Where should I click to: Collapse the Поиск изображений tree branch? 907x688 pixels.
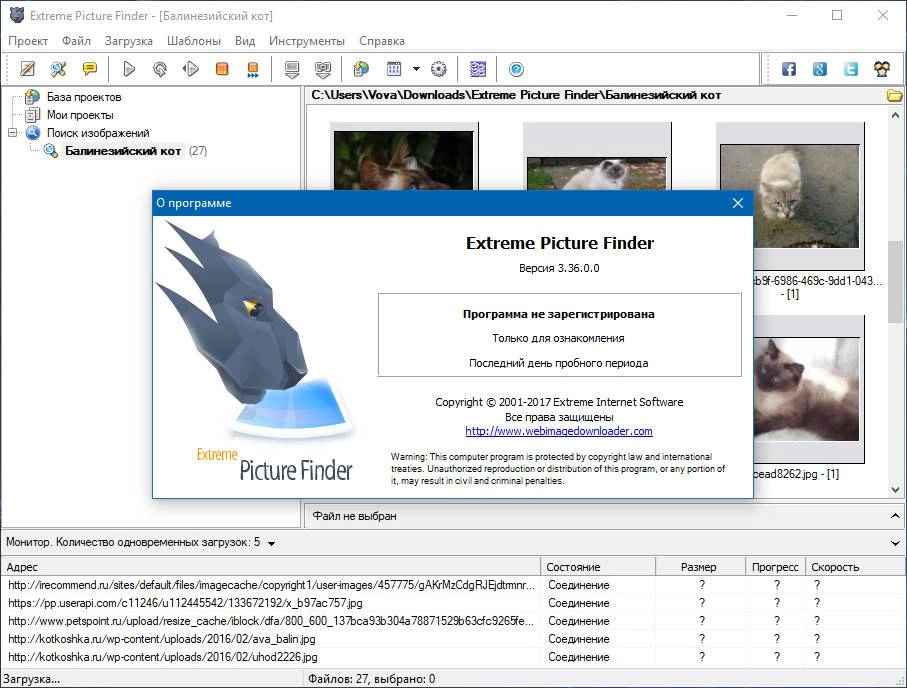(13, 133)
